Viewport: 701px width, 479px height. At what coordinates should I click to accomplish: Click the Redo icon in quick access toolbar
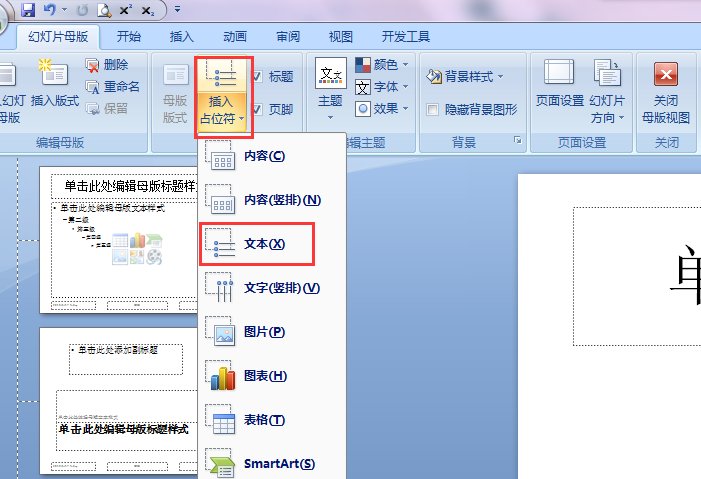(x=82, y=9)
